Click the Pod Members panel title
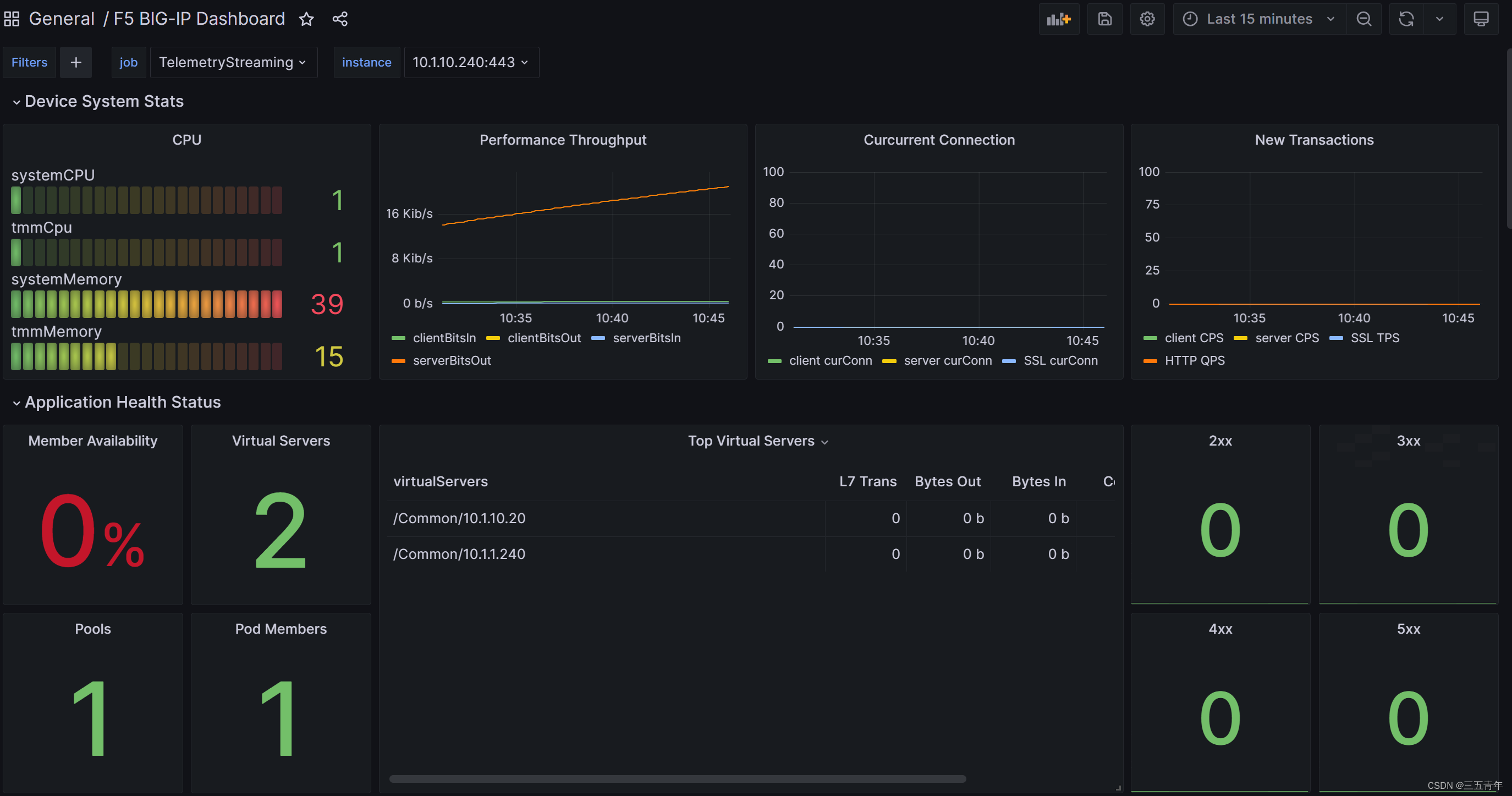This screenshot has width=1512, height=796. pos(281,629)
